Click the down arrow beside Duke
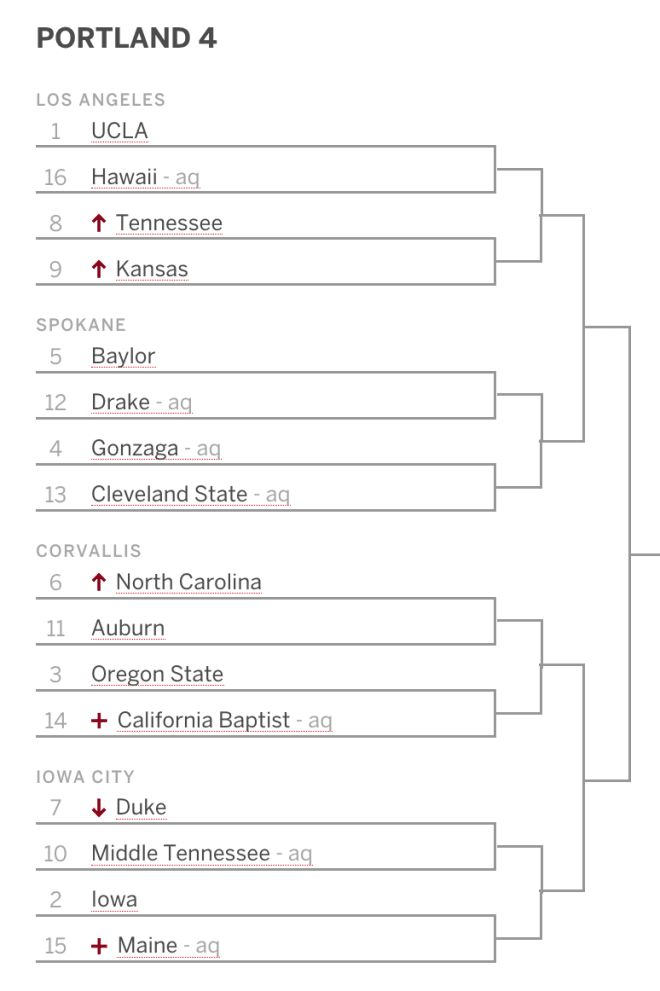Screen dimensions: 660x991 click(x=98, y=808)
